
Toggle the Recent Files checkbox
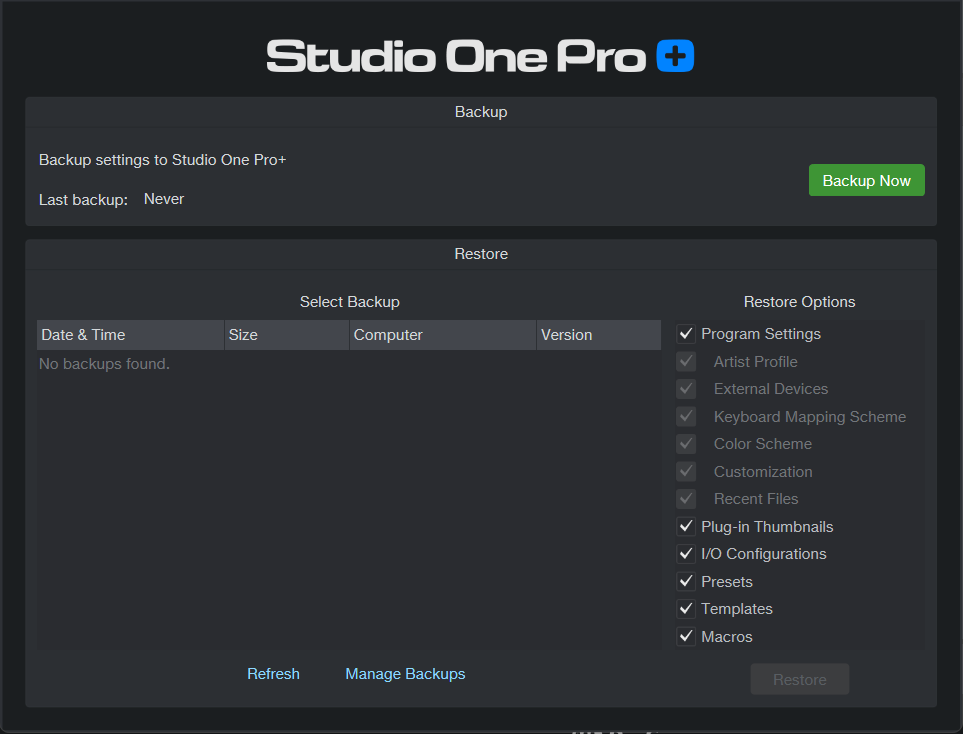tap(686, 499)
